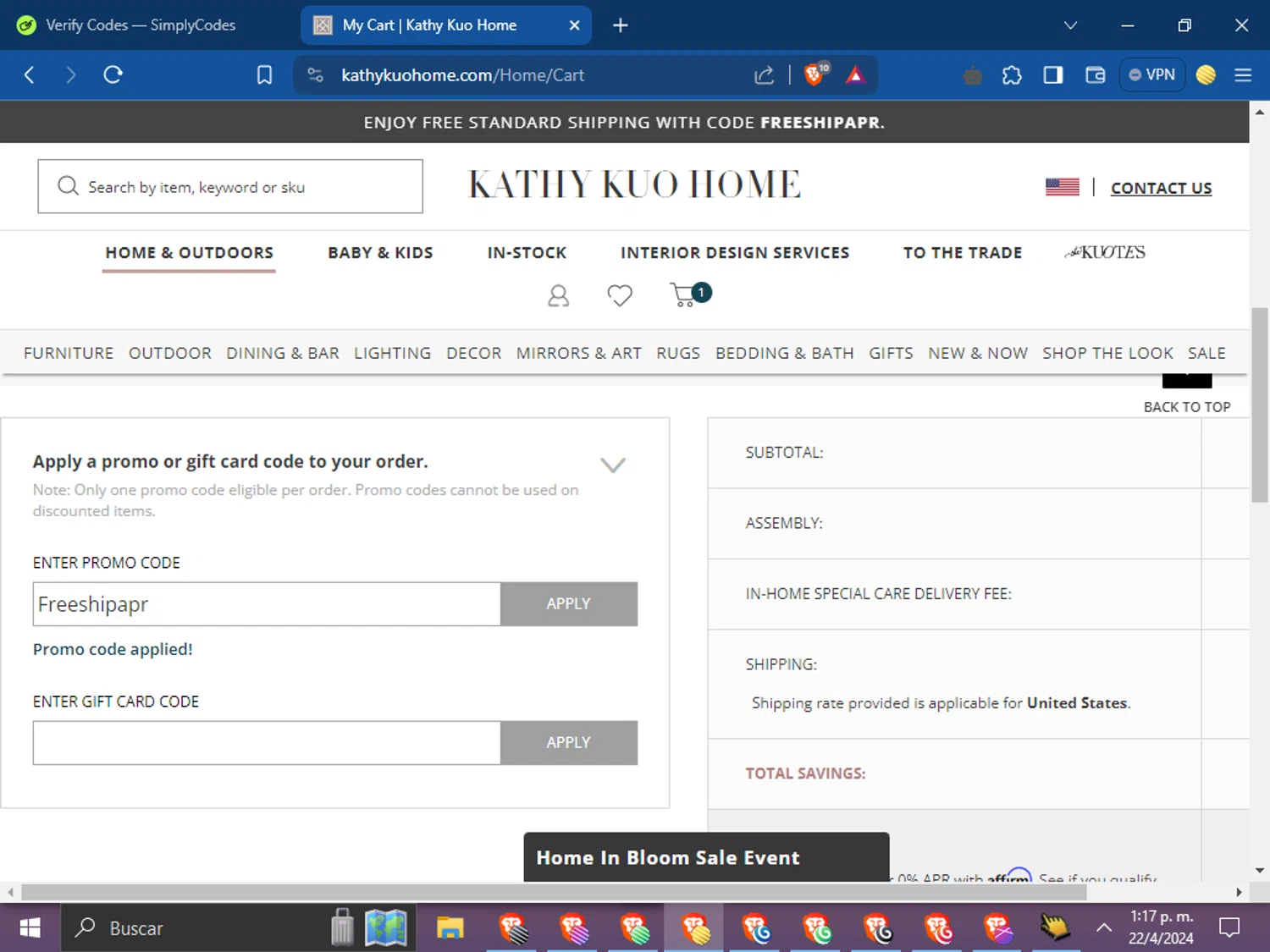The image size is (1270, 952).
Task: Click the browser forward arrow
Action: (x=70, y=75)
